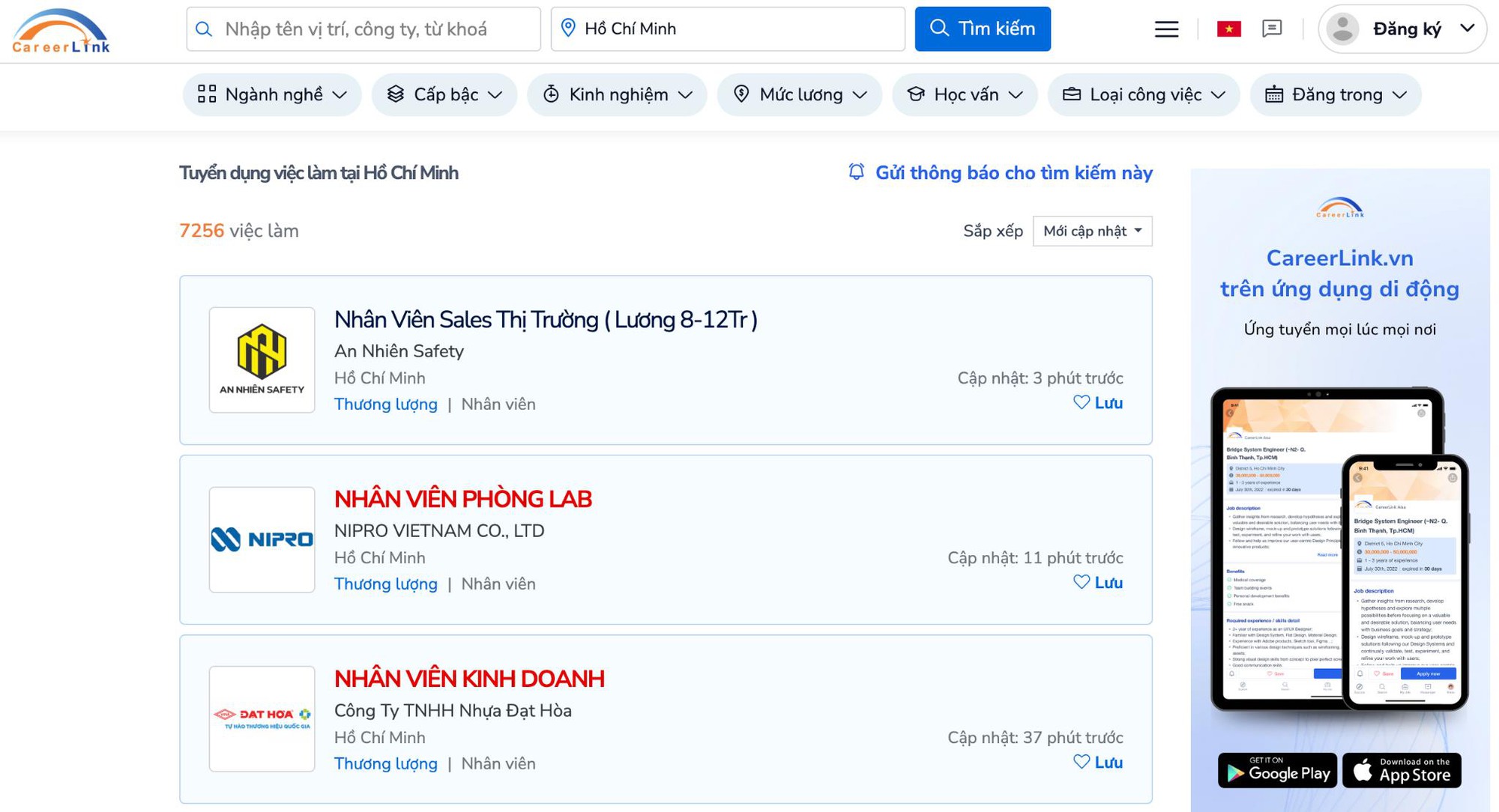
Task: Toggle save on Nhân Viên Kinh Doanh job
Action: [1082, 762]
